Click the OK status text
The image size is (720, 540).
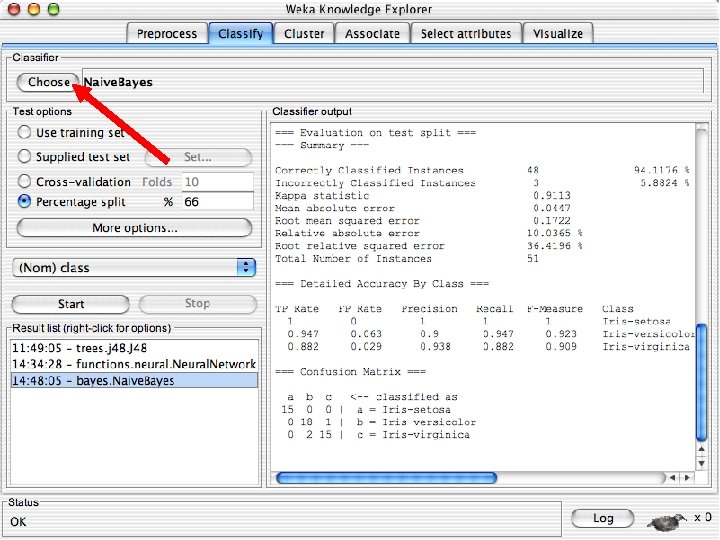18,522
